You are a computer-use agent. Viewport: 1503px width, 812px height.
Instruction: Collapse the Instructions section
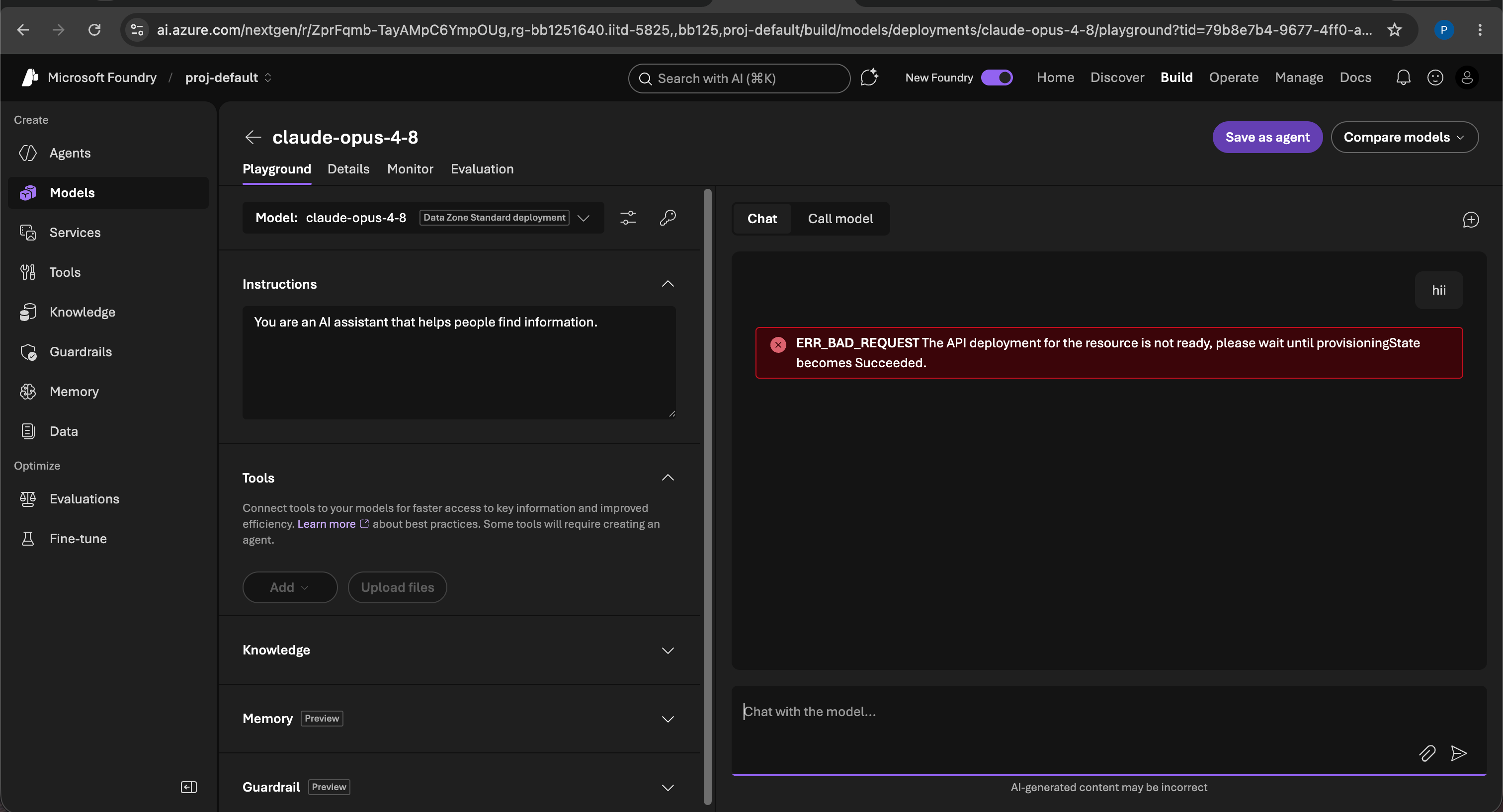click(668, 284)
